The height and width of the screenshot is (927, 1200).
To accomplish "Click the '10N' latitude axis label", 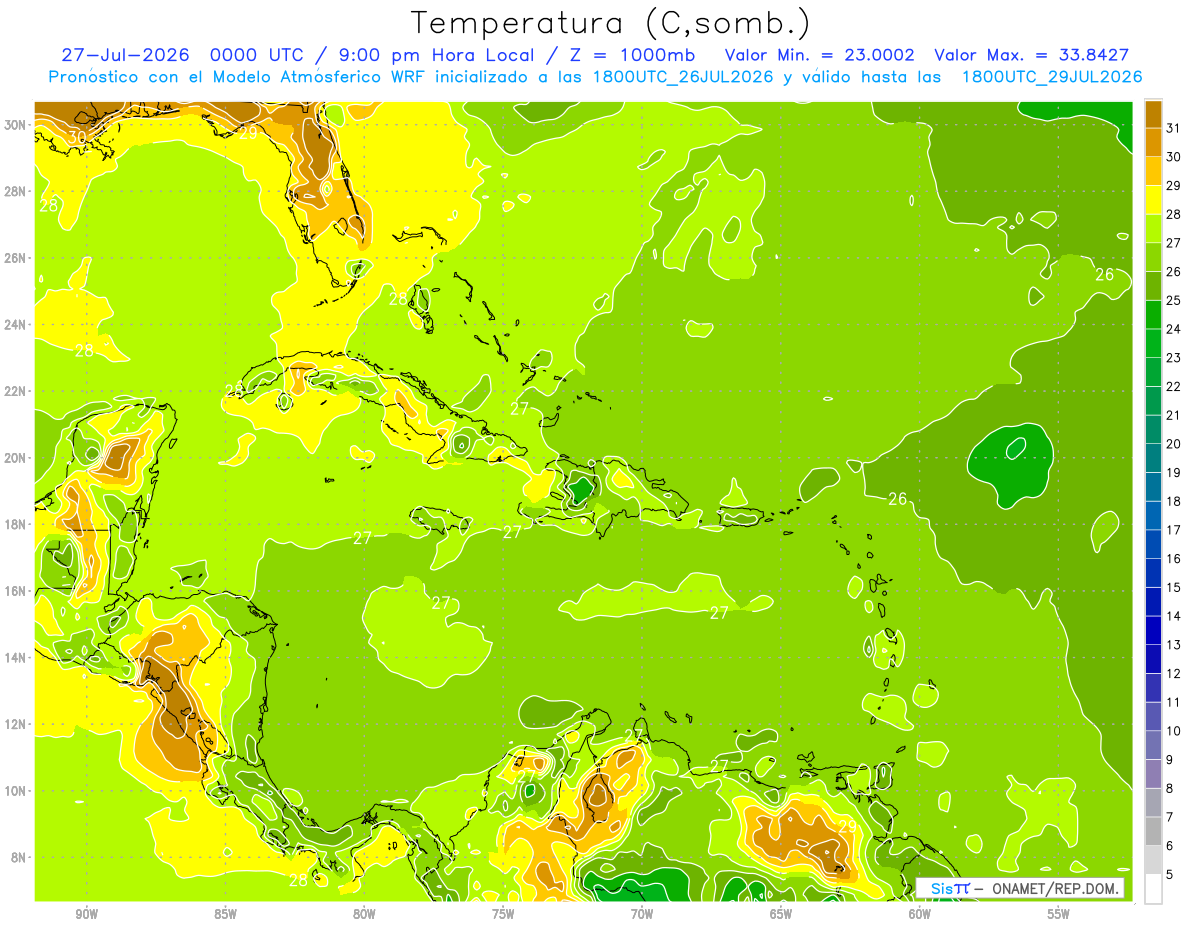I will click(16, 791).
